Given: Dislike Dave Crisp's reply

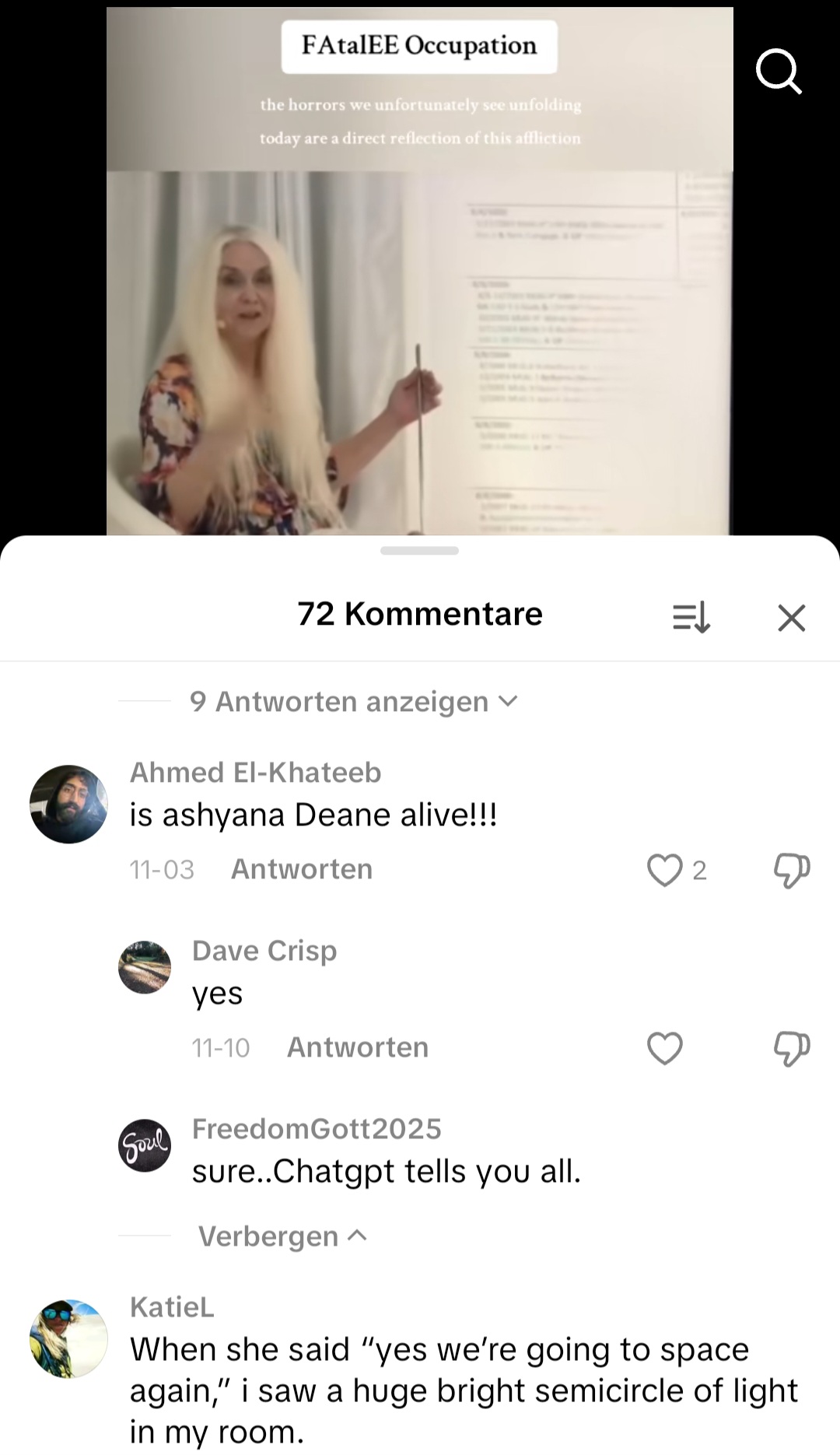Looking at the screenshot, I should coord(792,1048).
